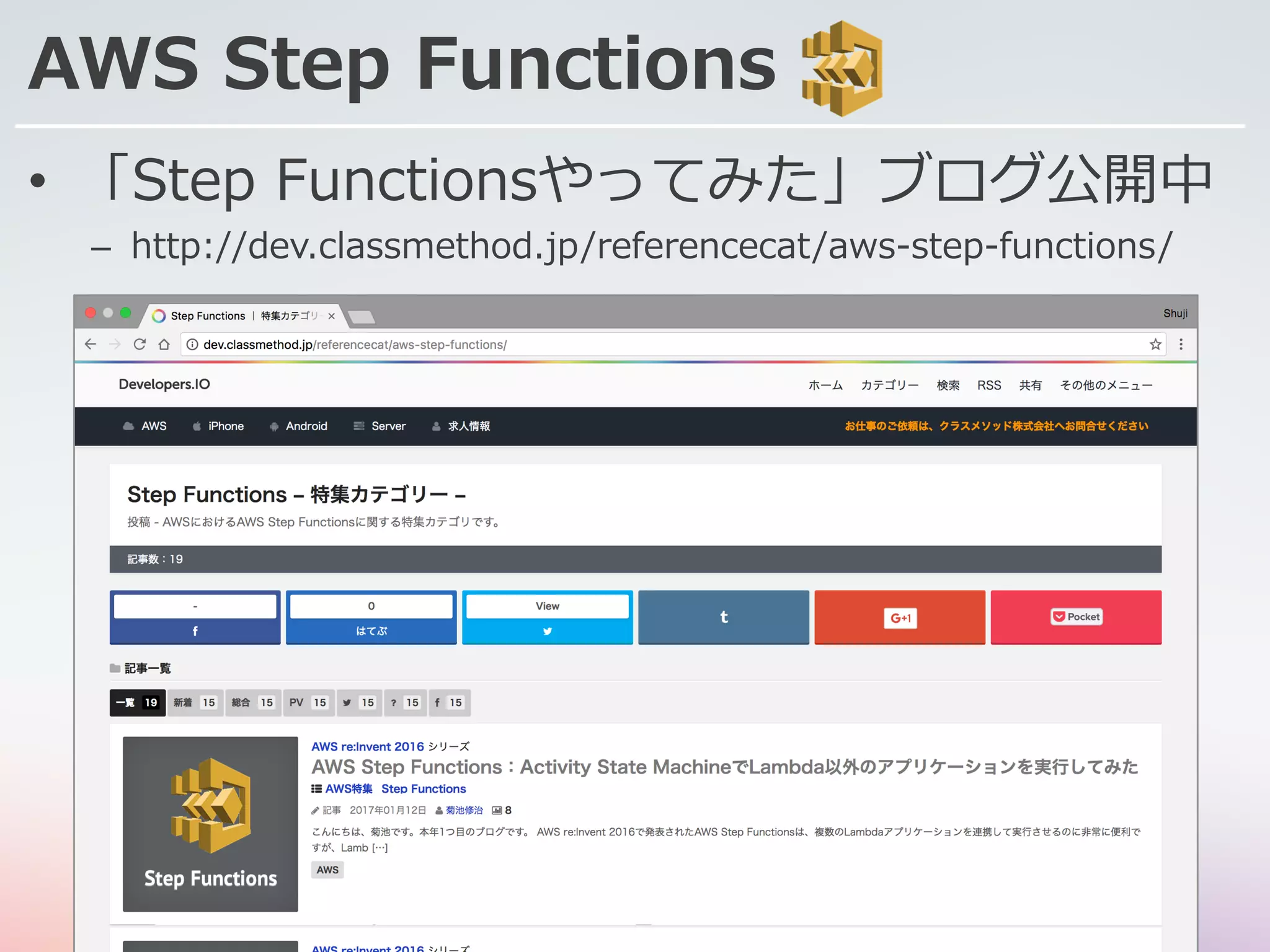Viewport: 1270px width, 952px height.
Task: Share on Facebook button
Action: click(x=195, y=617)
